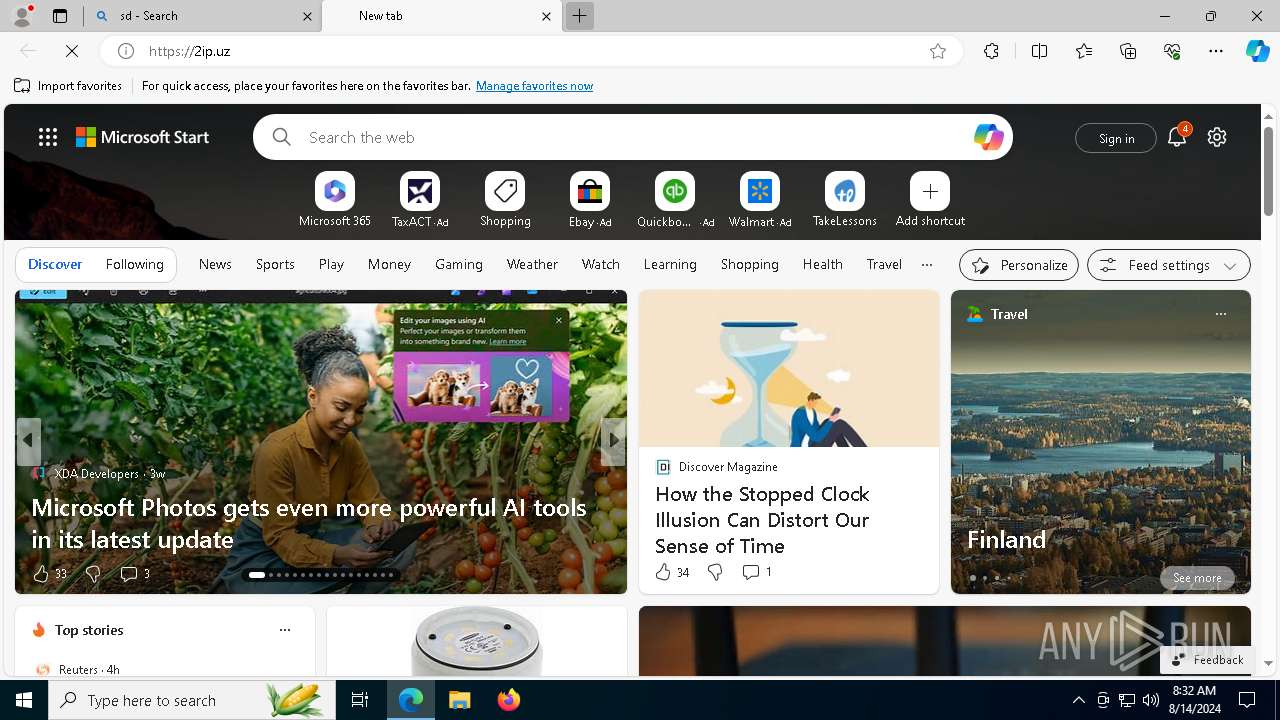
Task: Click the Add shortcut plus icon
Action: click(x=930, y=191)
